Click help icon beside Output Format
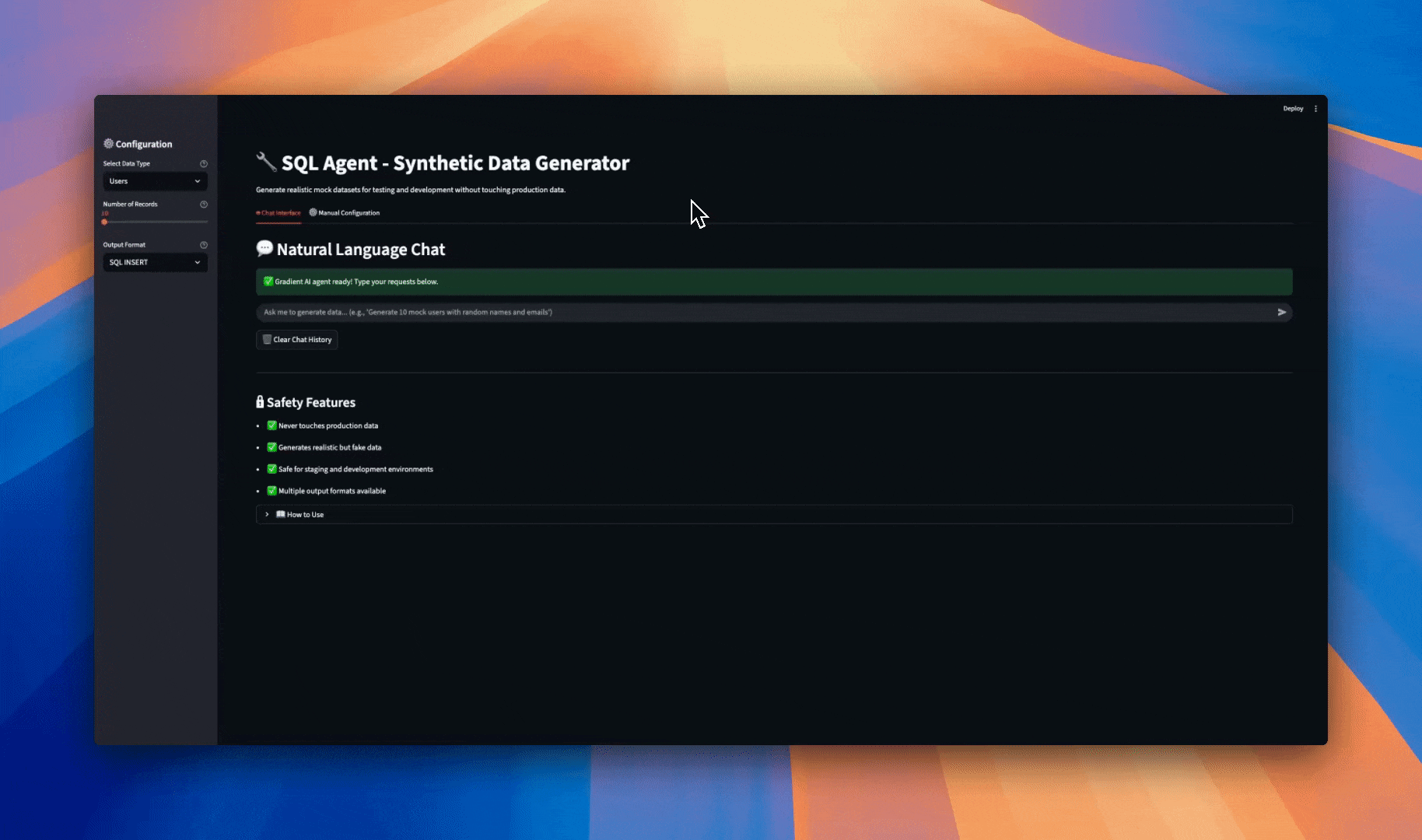The image size is (1422, 840). coord(204,244)
